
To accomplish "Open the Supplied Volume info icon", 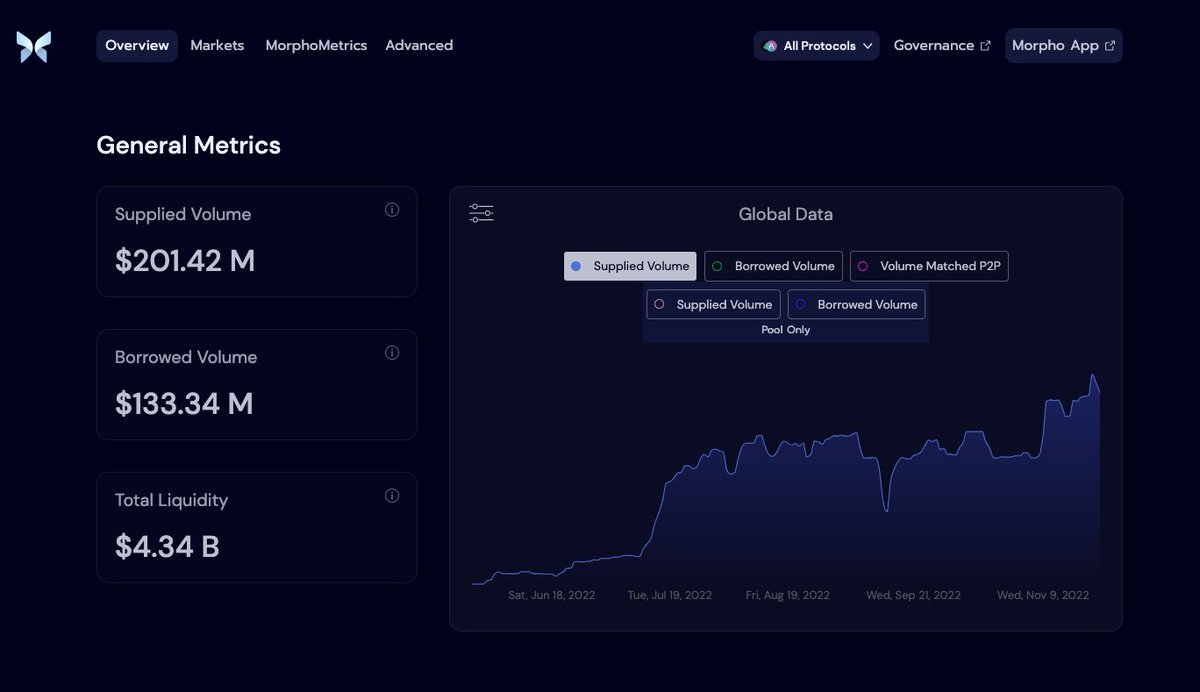I will [x=393, y=210].
